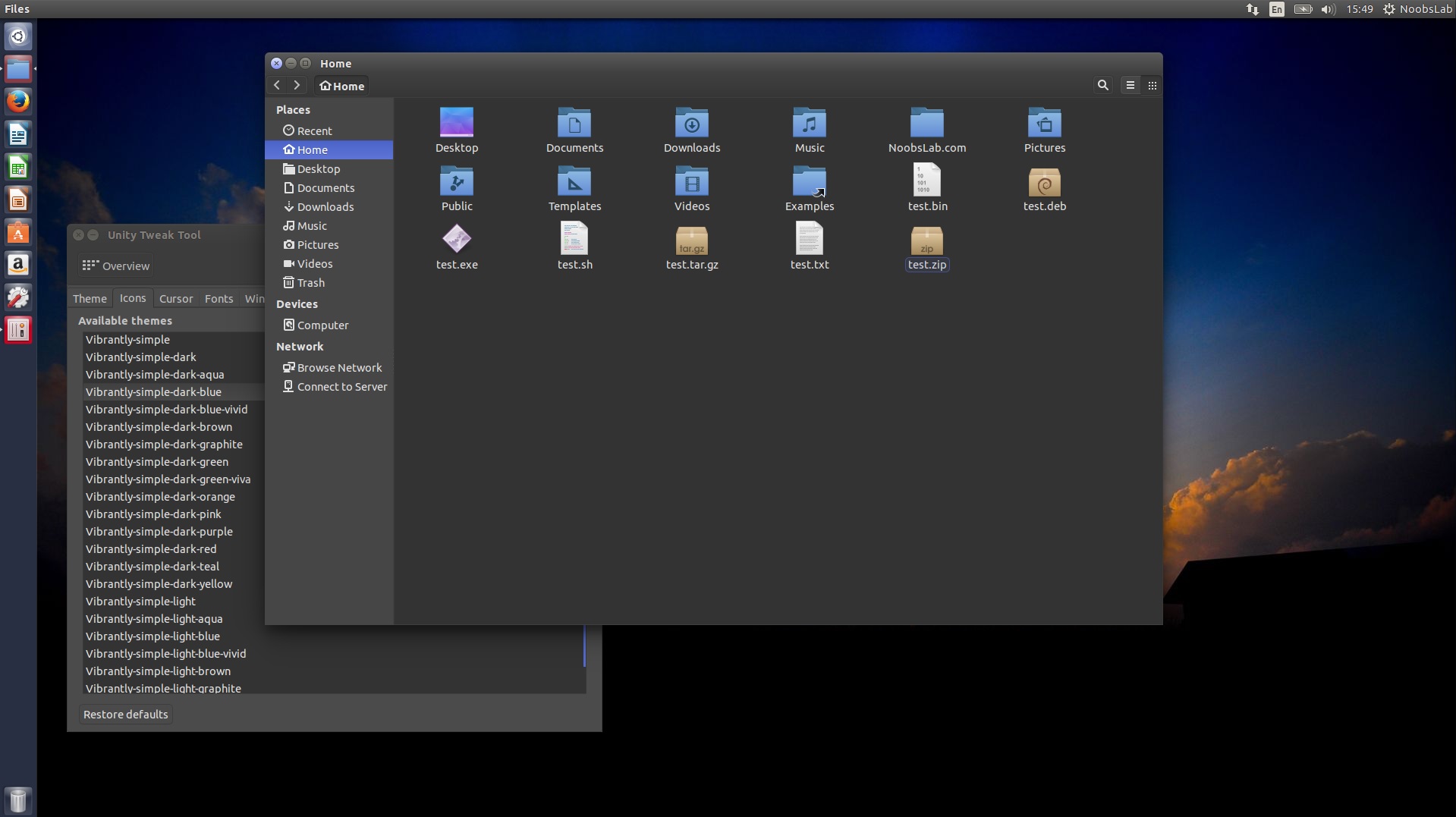Select the Documents folder icon in file grid

click(574, 122)
